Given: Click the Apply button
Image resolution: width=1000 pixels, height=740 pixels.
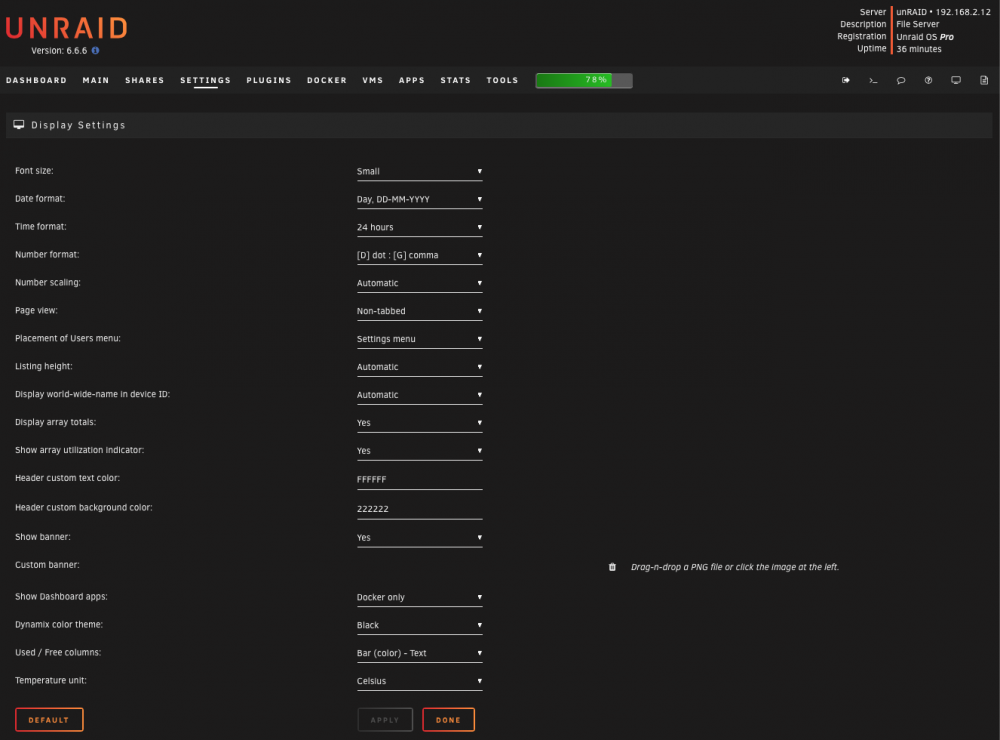Looking at the screenshot, I should 385,720.
